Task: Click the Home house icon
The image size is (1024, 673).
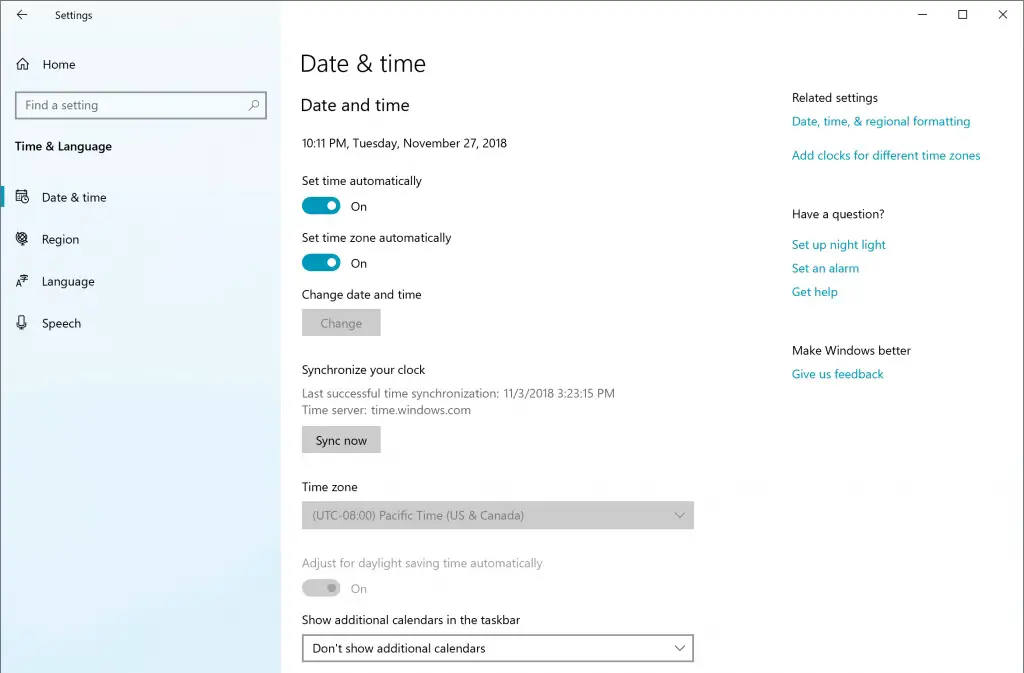Action: point(23,64)
